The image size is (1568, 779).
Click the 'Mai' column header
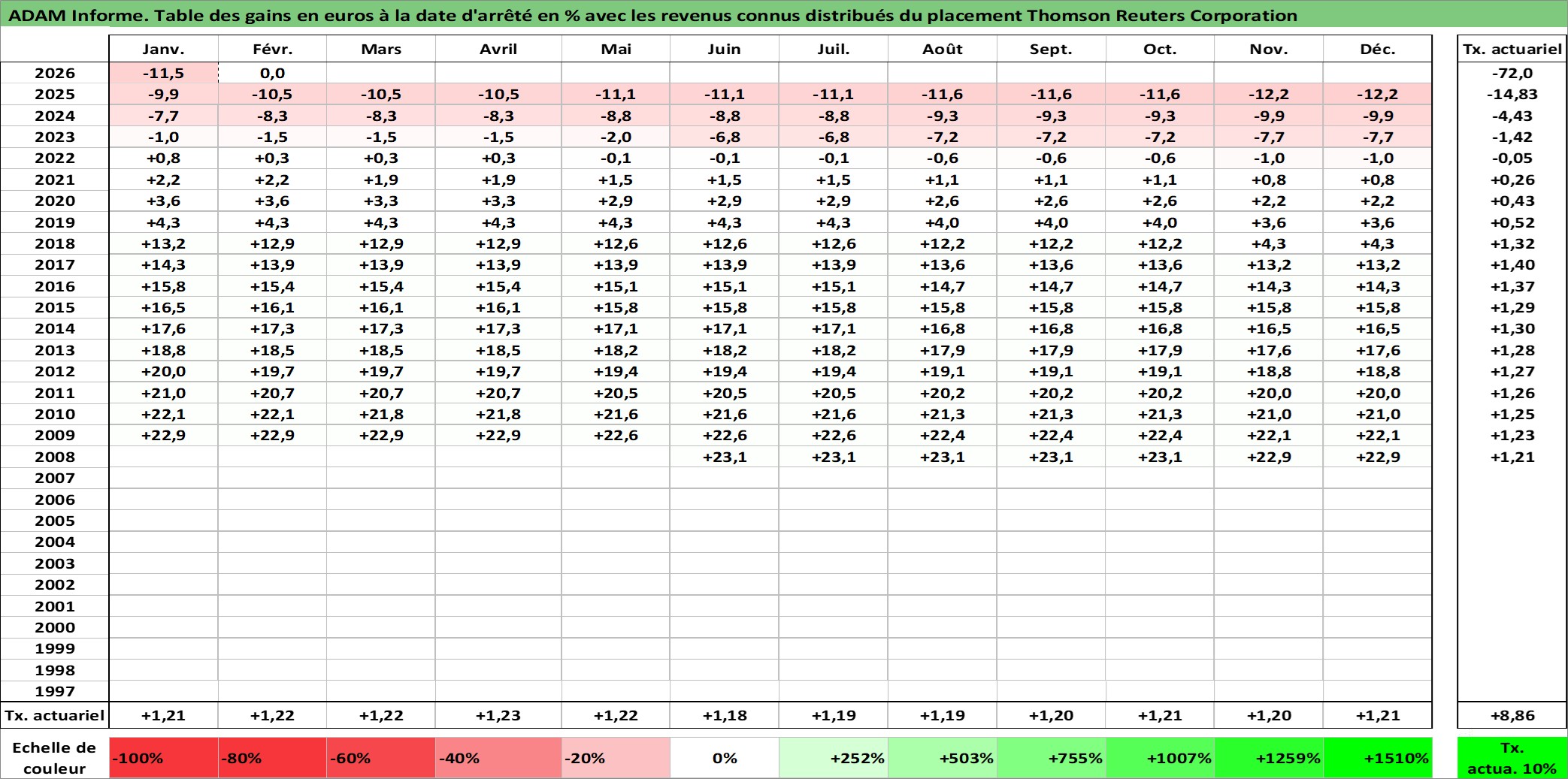click(616, 49)
